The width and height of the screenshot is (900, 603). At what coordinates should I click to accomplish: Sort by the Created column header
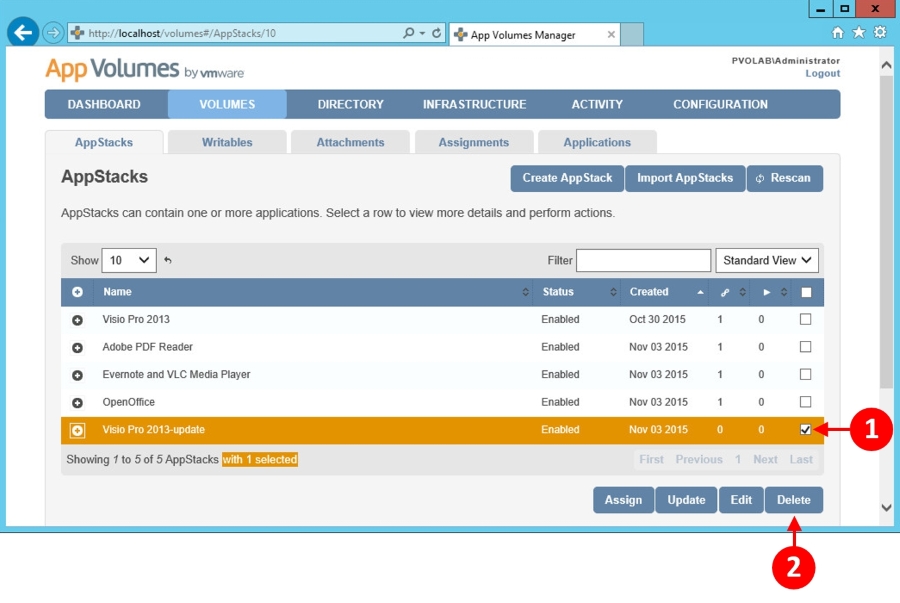tap(665, 292)
